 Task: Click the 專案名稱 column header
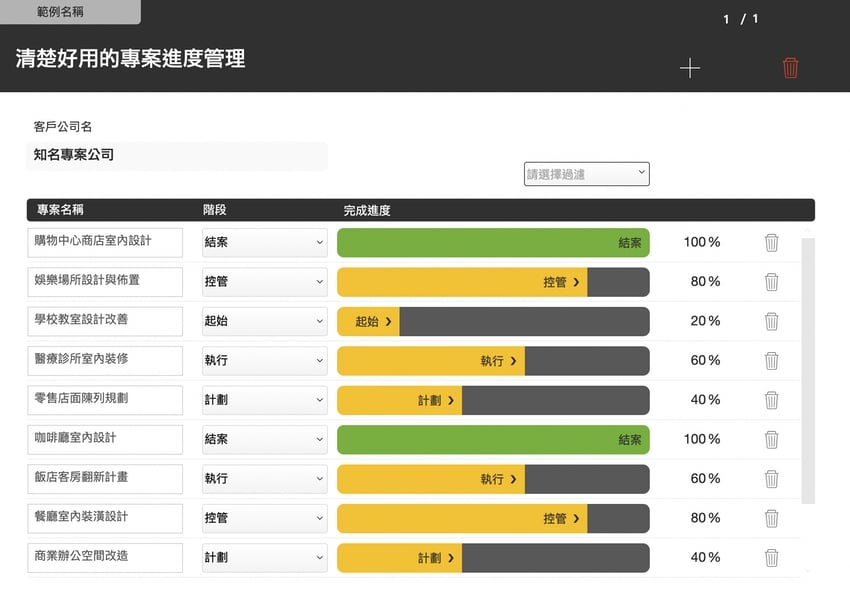[x=60, y=210]
